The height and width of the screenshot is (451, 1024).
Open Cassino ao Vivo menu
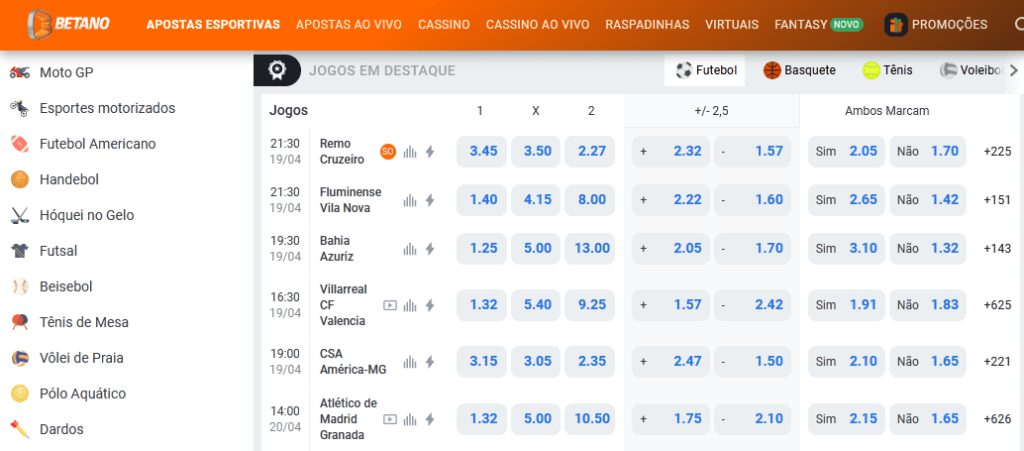pos(538,25)
